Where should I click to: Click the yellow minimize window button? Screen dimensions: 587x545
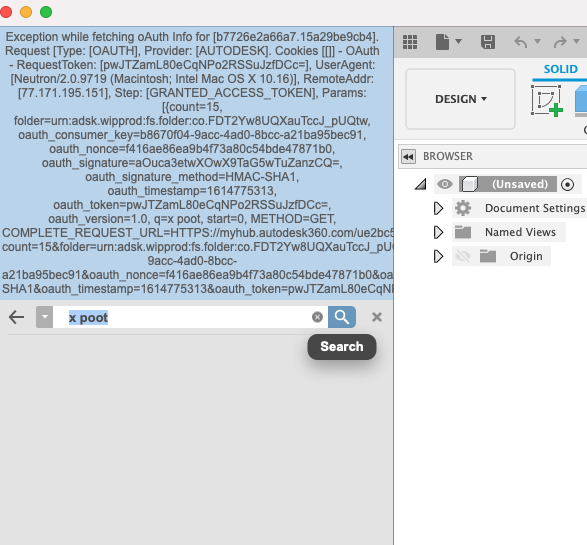[x=26, y=12]
